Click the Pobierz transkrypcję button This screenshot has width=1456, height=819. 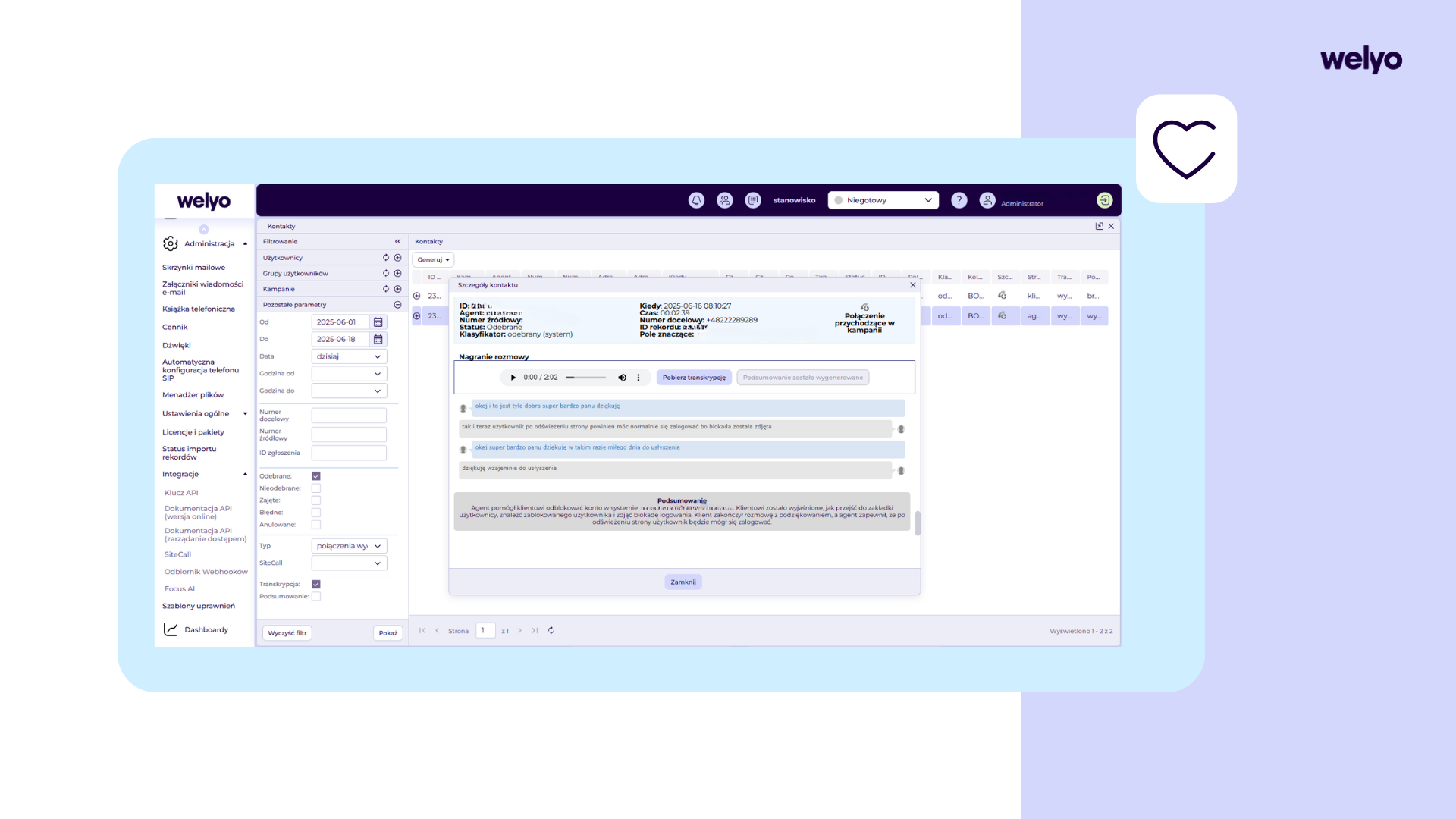click(x=694, y=378)
